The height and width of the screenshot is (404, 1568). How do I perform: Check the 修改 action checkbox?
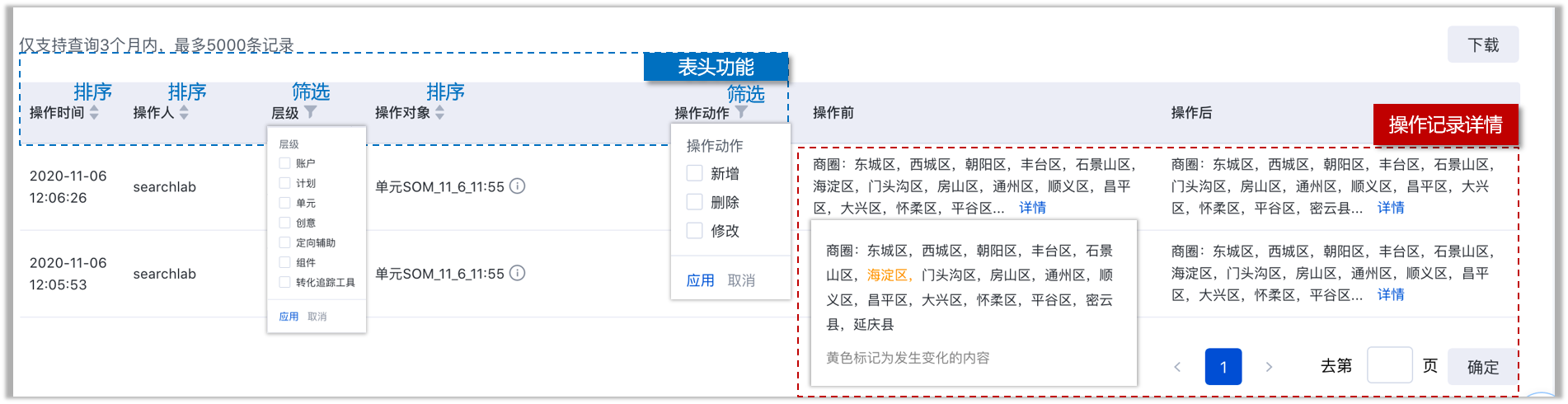pos(695,231)
